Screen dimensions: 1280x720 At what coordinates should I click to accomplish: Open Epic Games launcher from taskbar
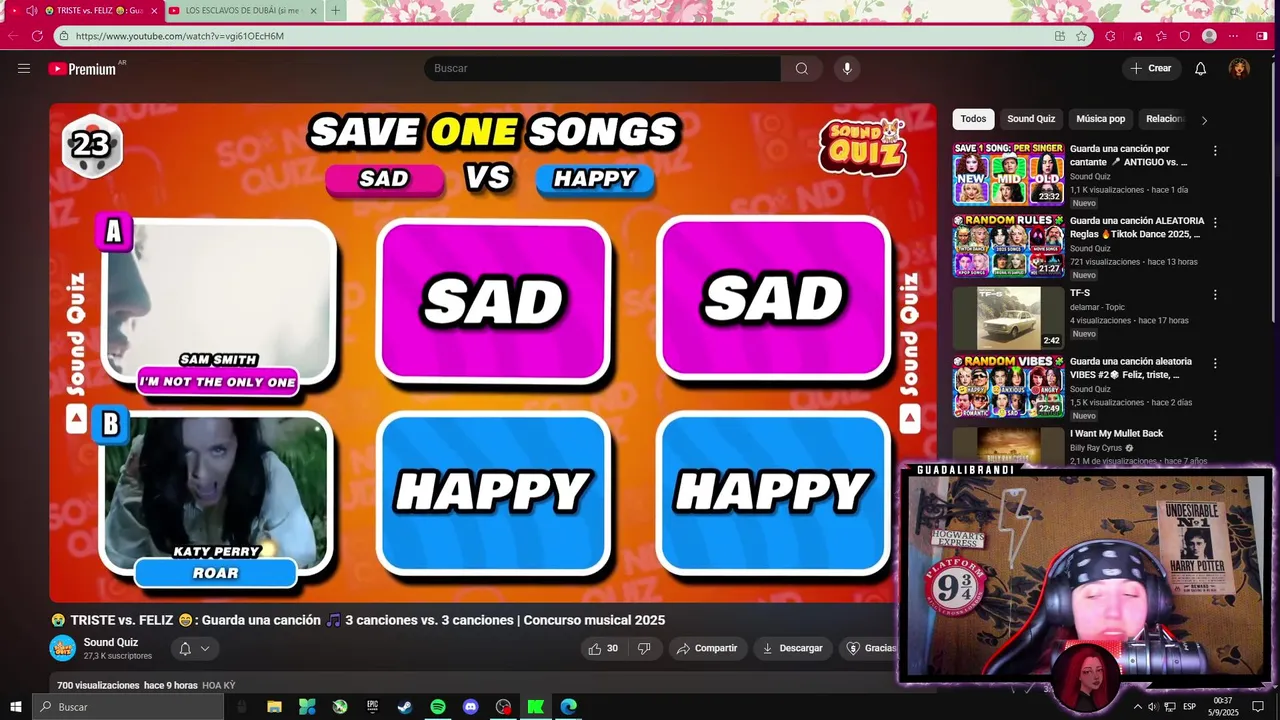372,706
